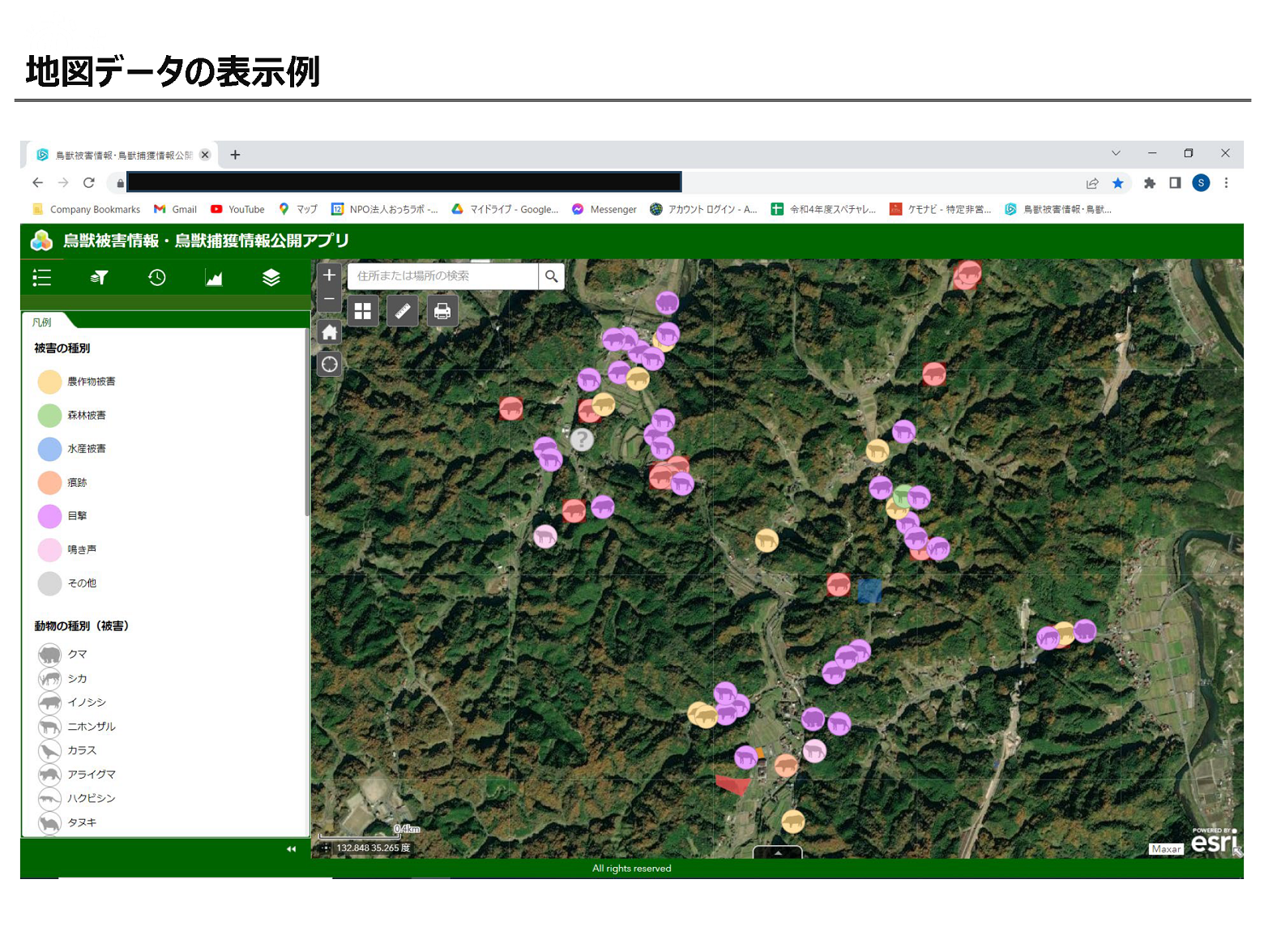The width and height of the screenshot is (1264, 952).
Task: Open the legend list widget icon
Action: tap(42, 278)
